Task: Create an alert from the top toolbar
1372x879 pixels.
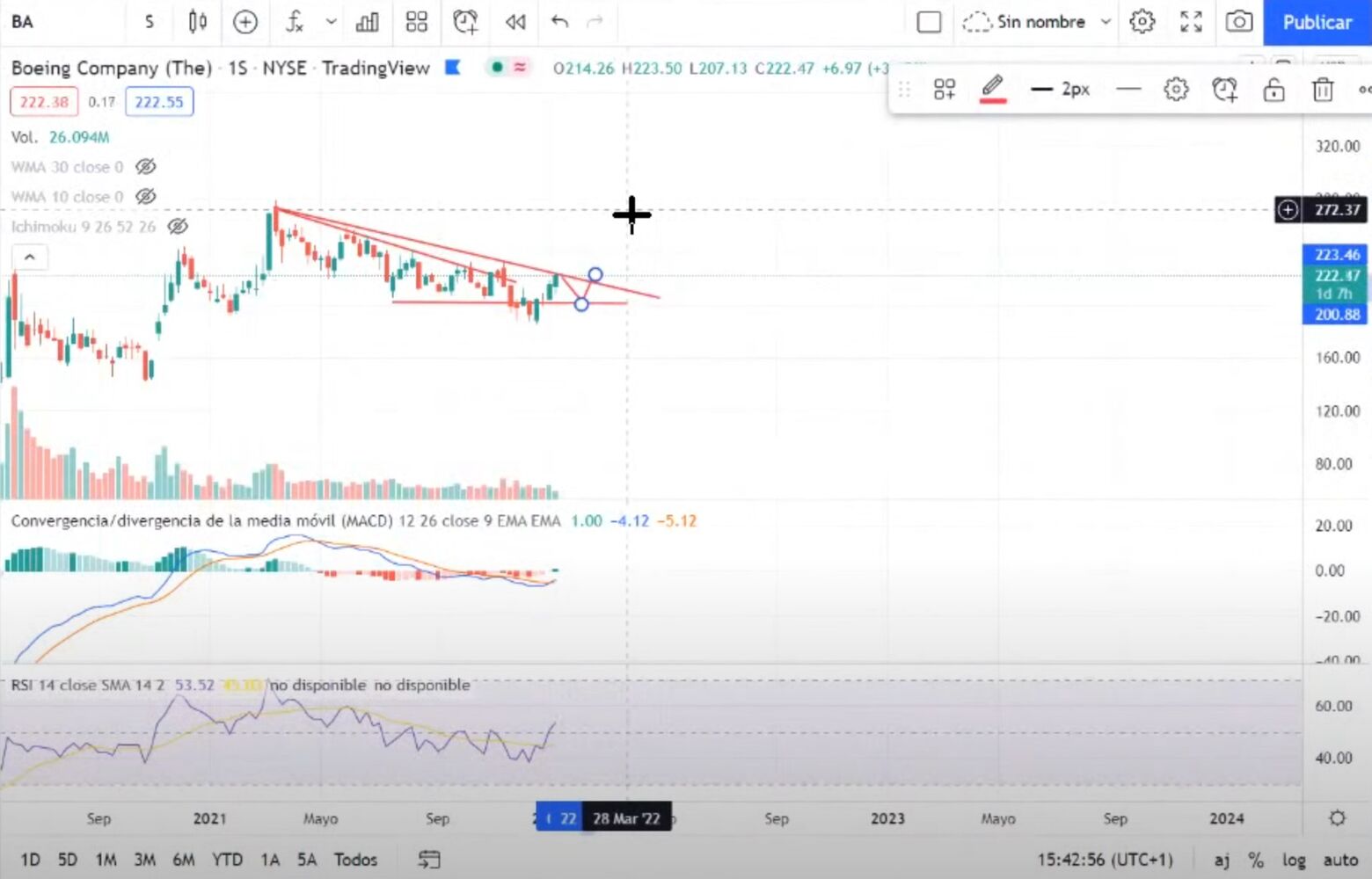Action: pyautogui.click(x=465, y=22)
